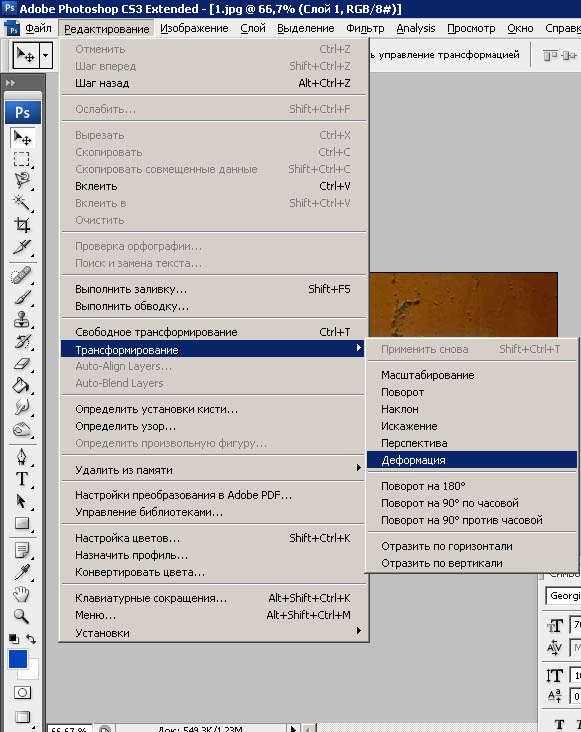Choose Вклеить menu entry
581x732 pixels.
point(213,186)
